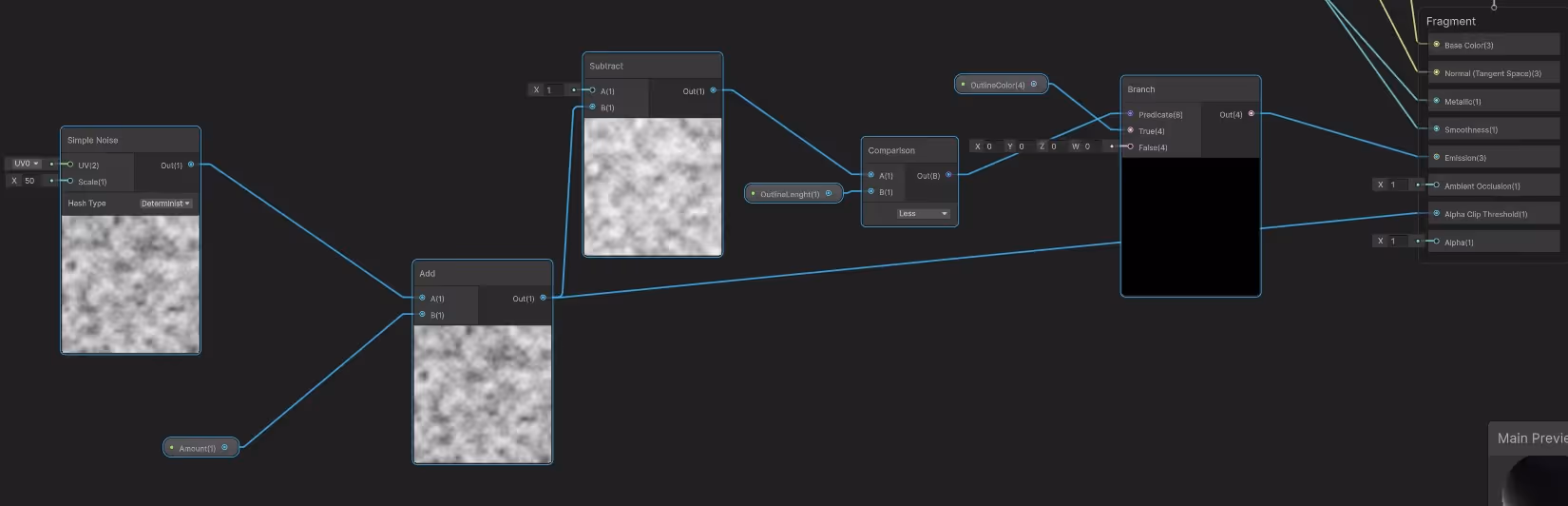This screenshot has width=1568, height=506.
Task: Select the Add node title bar
Action: (x=482, y=273)
